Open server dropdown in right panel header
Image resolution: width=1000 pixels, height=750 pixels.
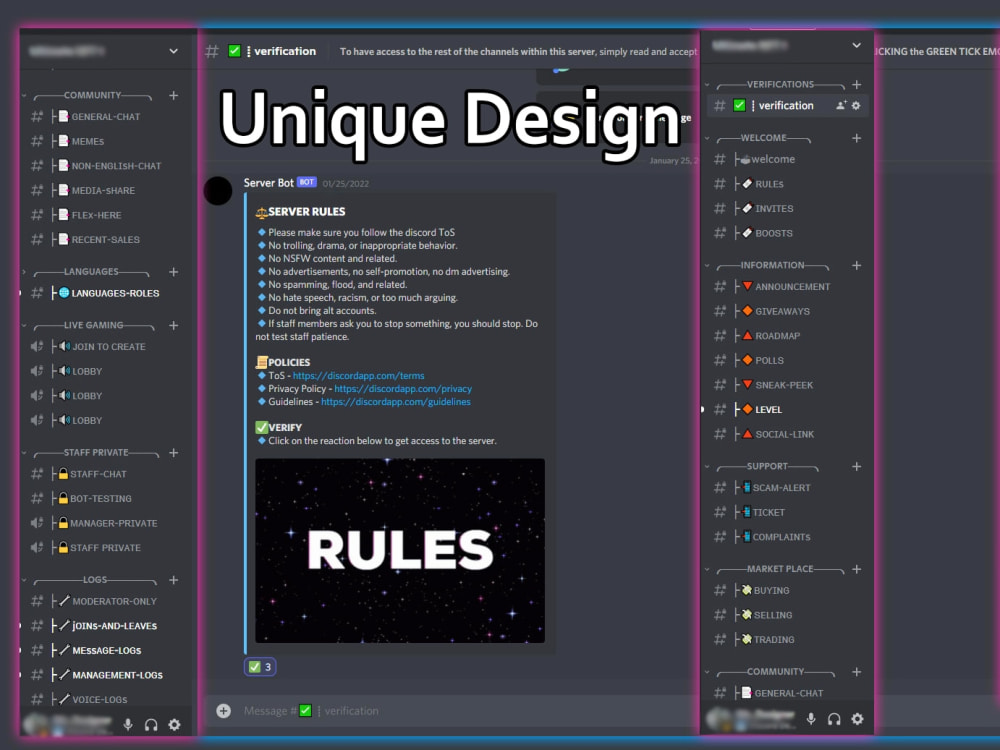(x=857, y=45)
